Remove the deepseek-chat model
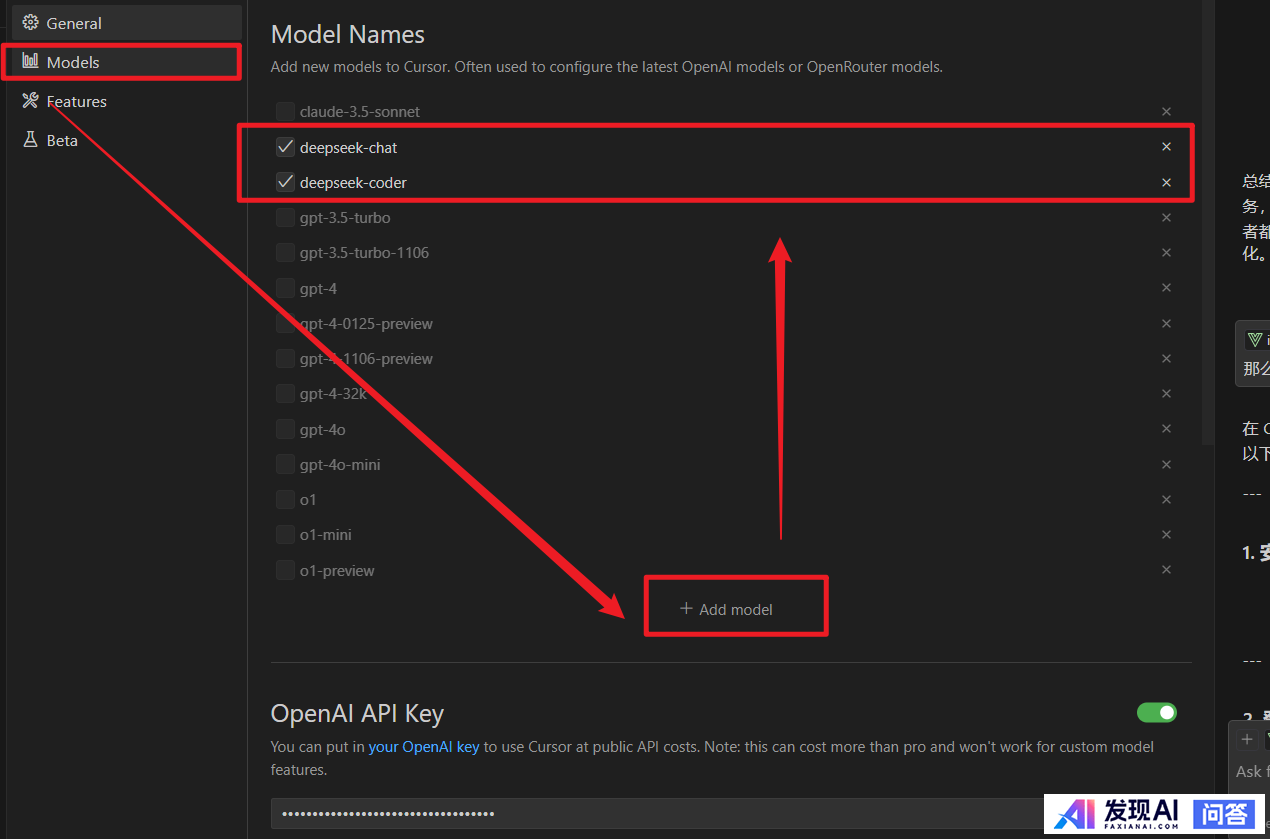The width and height of the screenshot is (1270, 839). coord(1166,146)
